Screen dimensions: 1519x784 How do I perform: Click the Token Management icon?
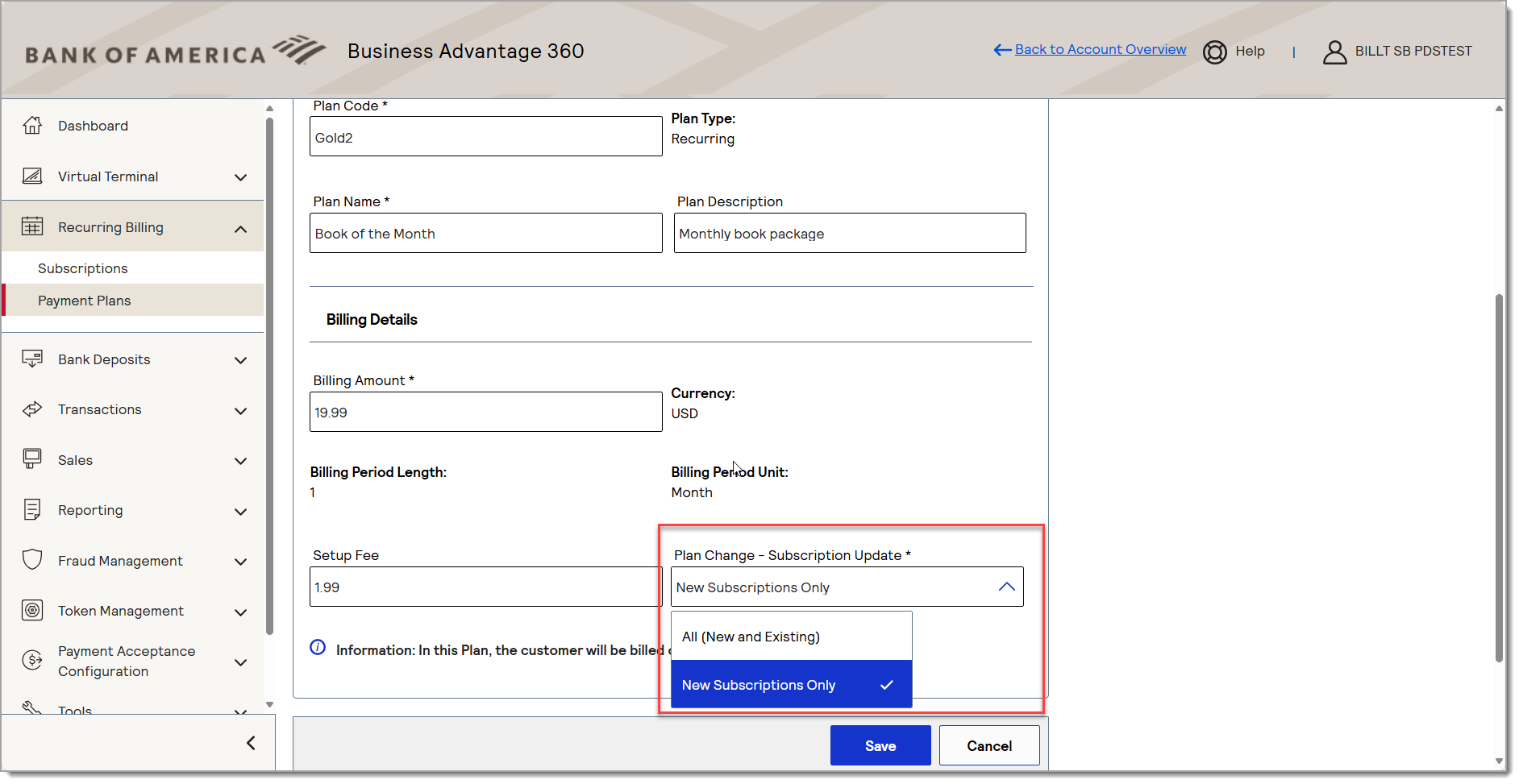(x=32, y=610)
